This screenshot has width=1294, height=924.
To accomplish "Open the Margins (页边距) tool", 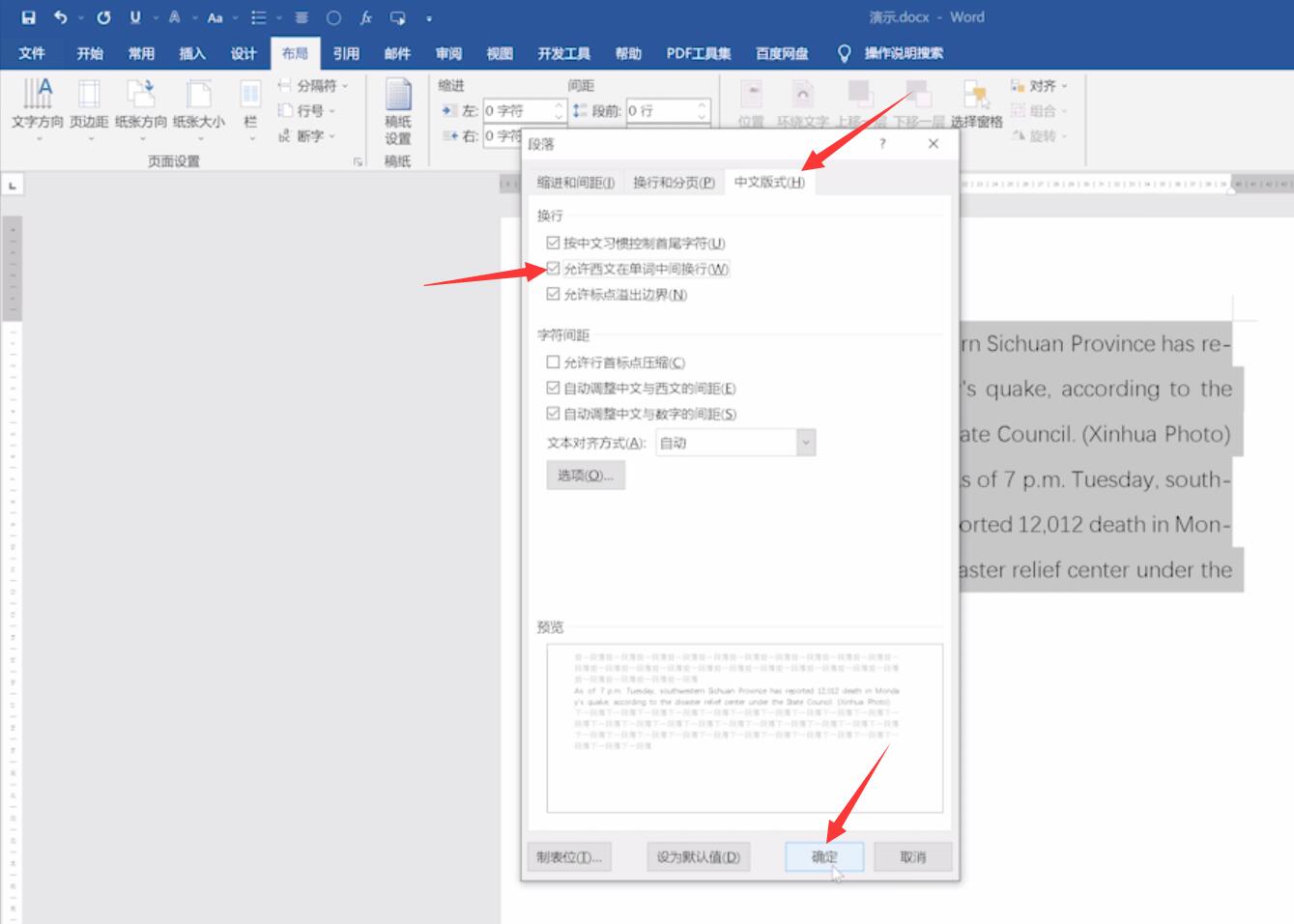I will (x=89, y=110).
